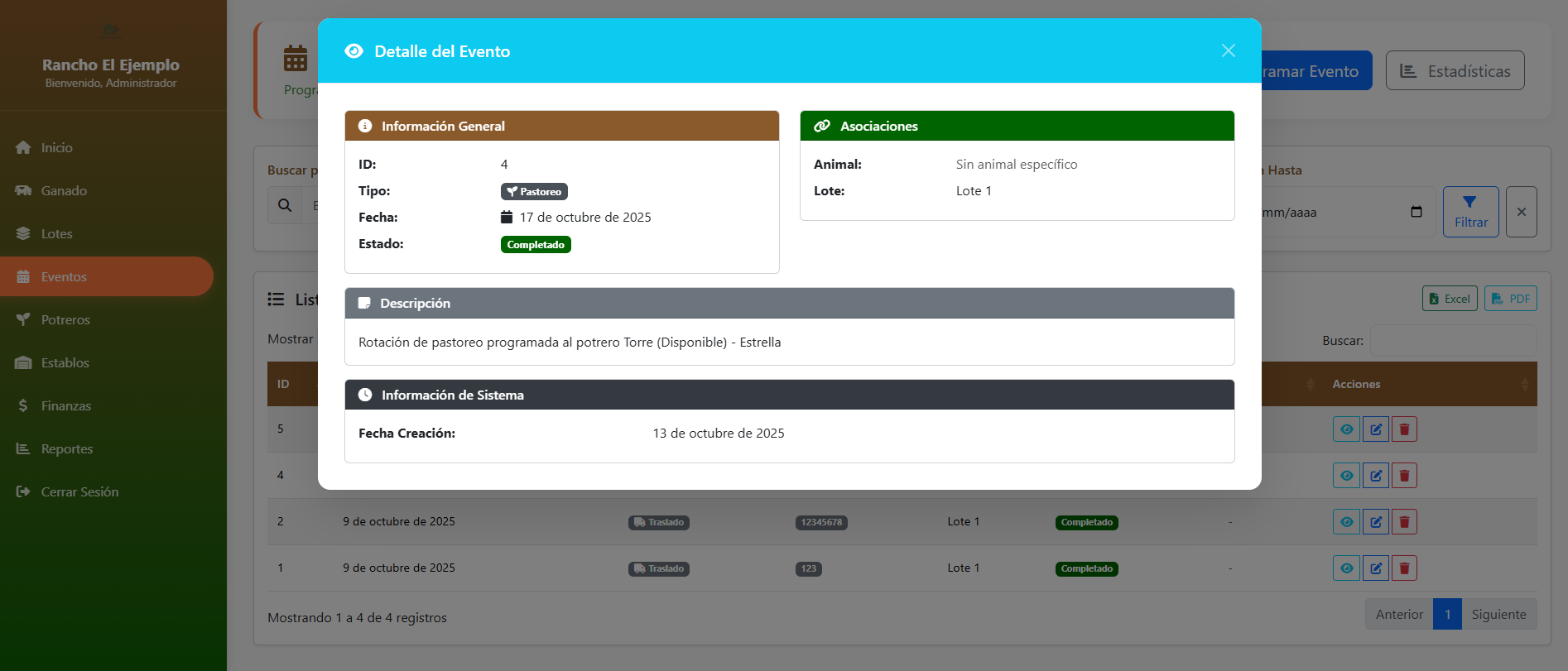Viewport: 1568px width, 671px height.
Task: Close the Detalle del Evento modal
Action: point(1228,50)
